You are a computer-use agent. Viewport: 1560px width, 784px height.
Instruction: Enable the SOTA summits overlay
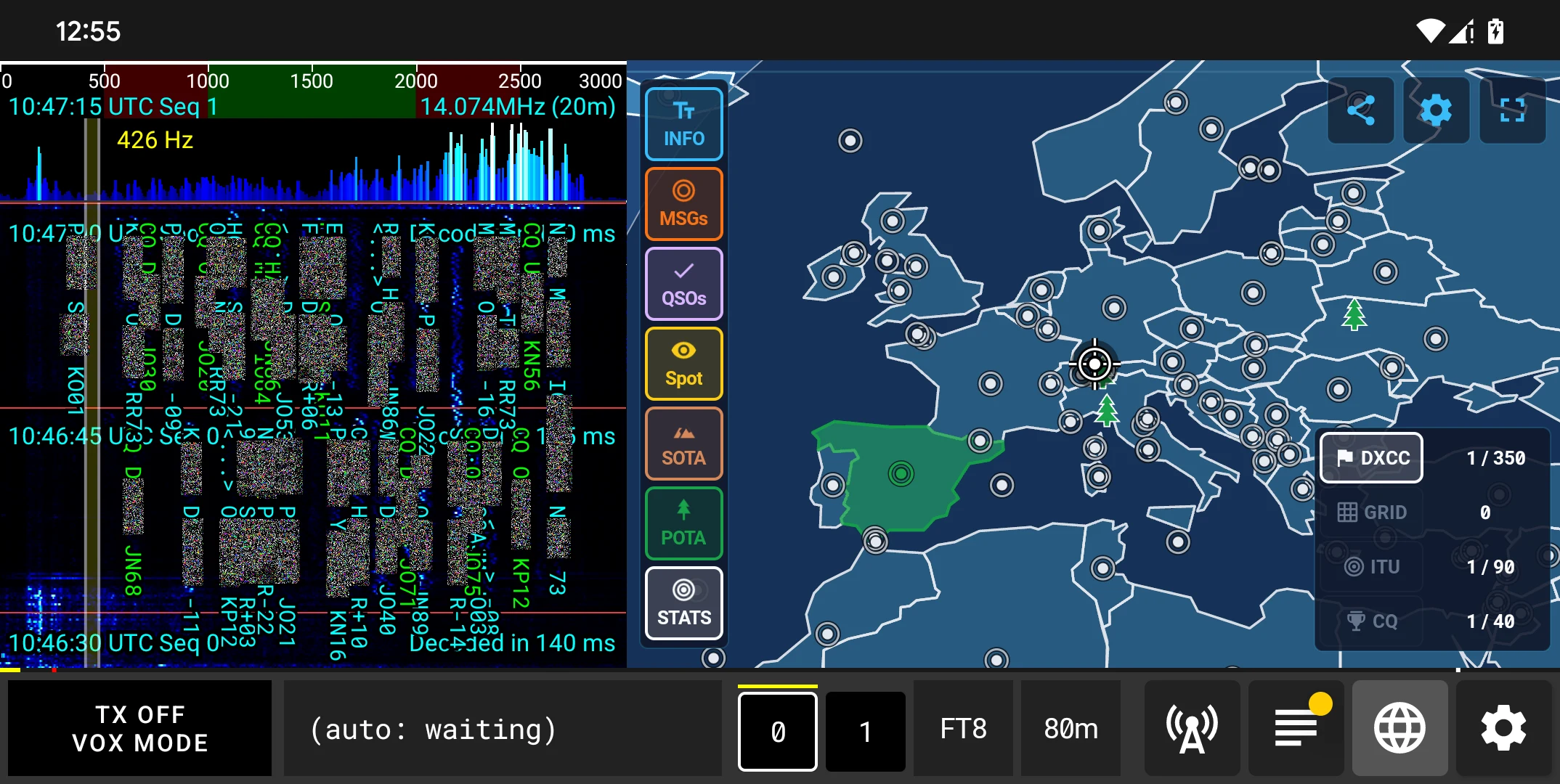point(683,444)
